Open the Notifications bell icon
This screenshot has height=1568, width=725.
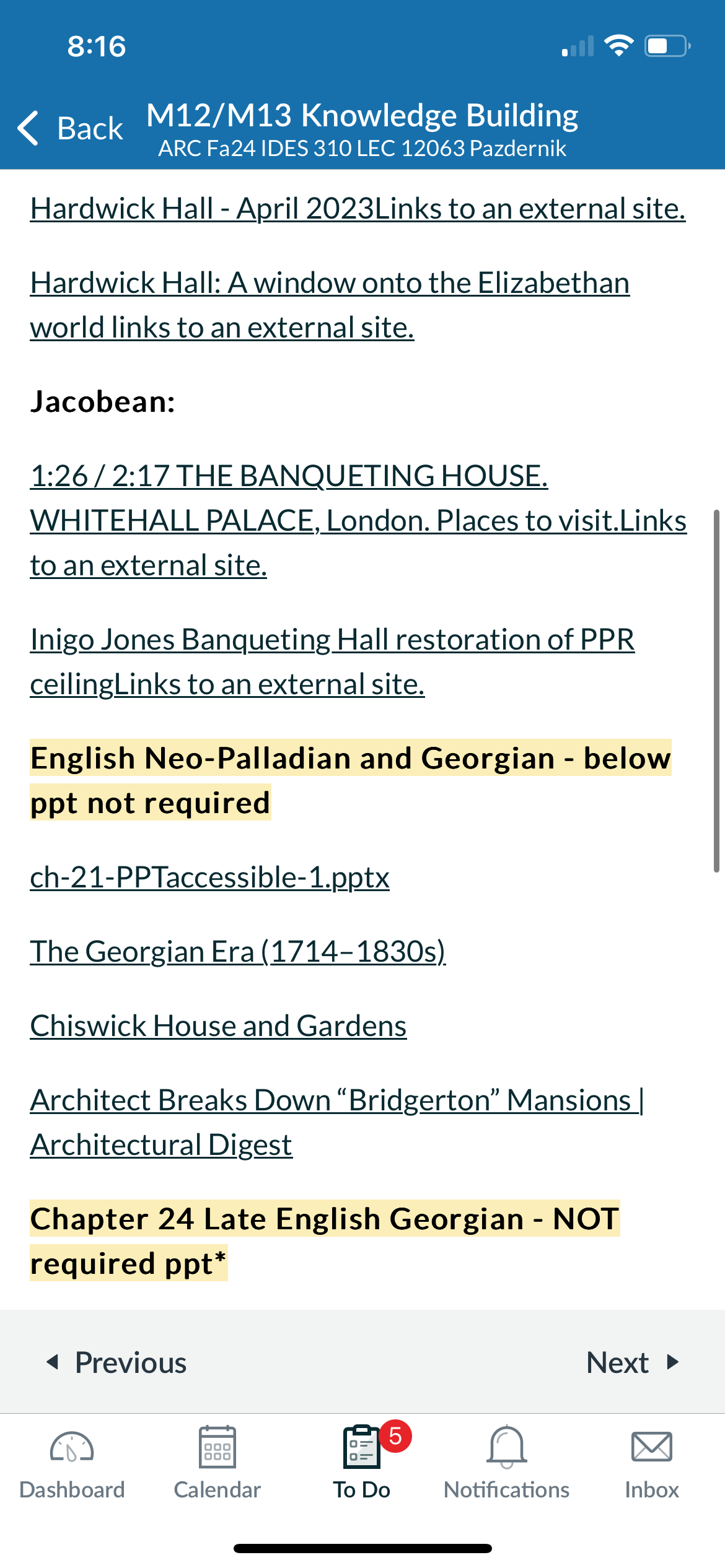click(507, 1447)
